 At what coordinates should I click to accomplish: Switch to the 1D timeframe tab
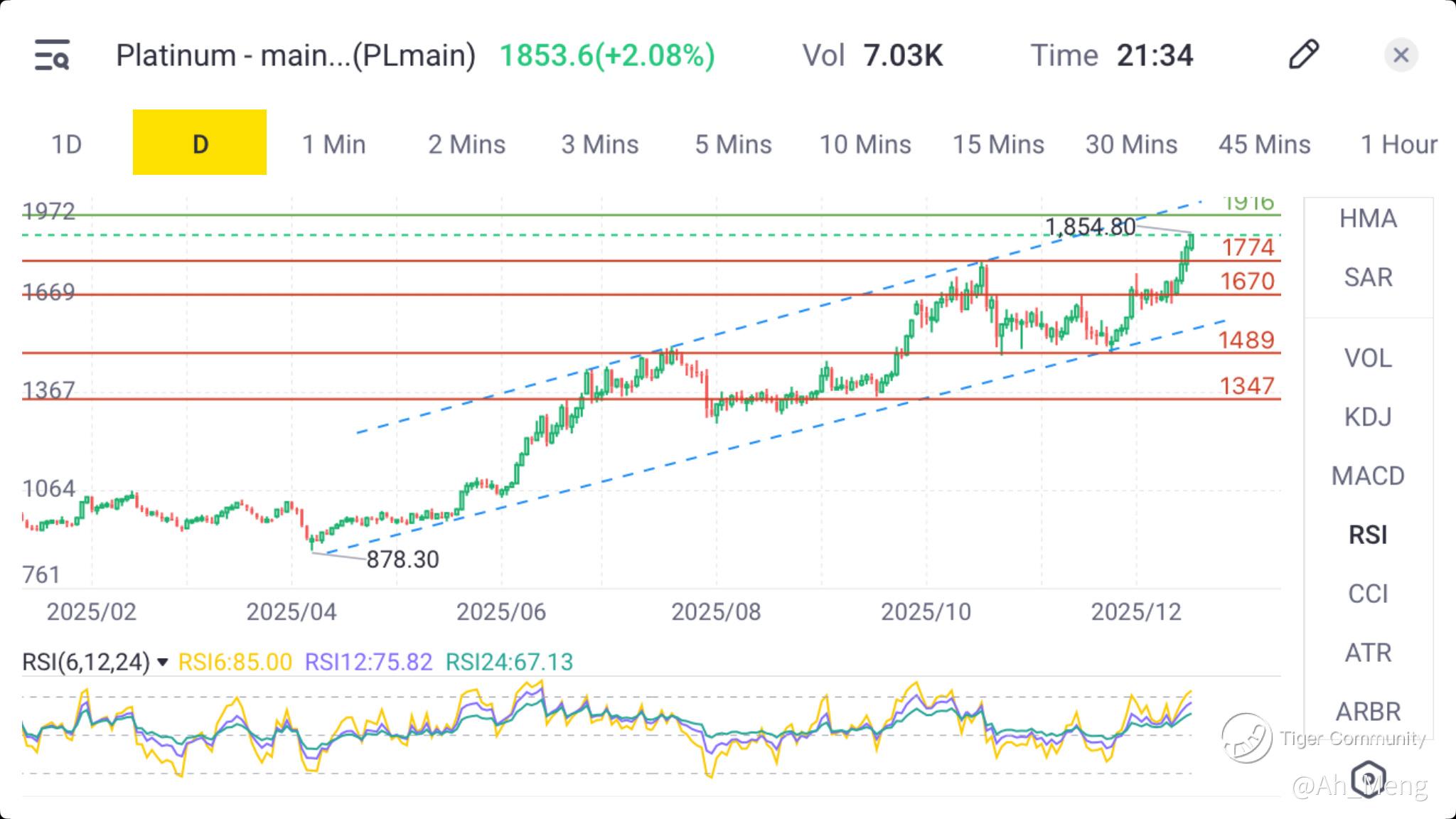pyautogui.click(x=66, y=144)
